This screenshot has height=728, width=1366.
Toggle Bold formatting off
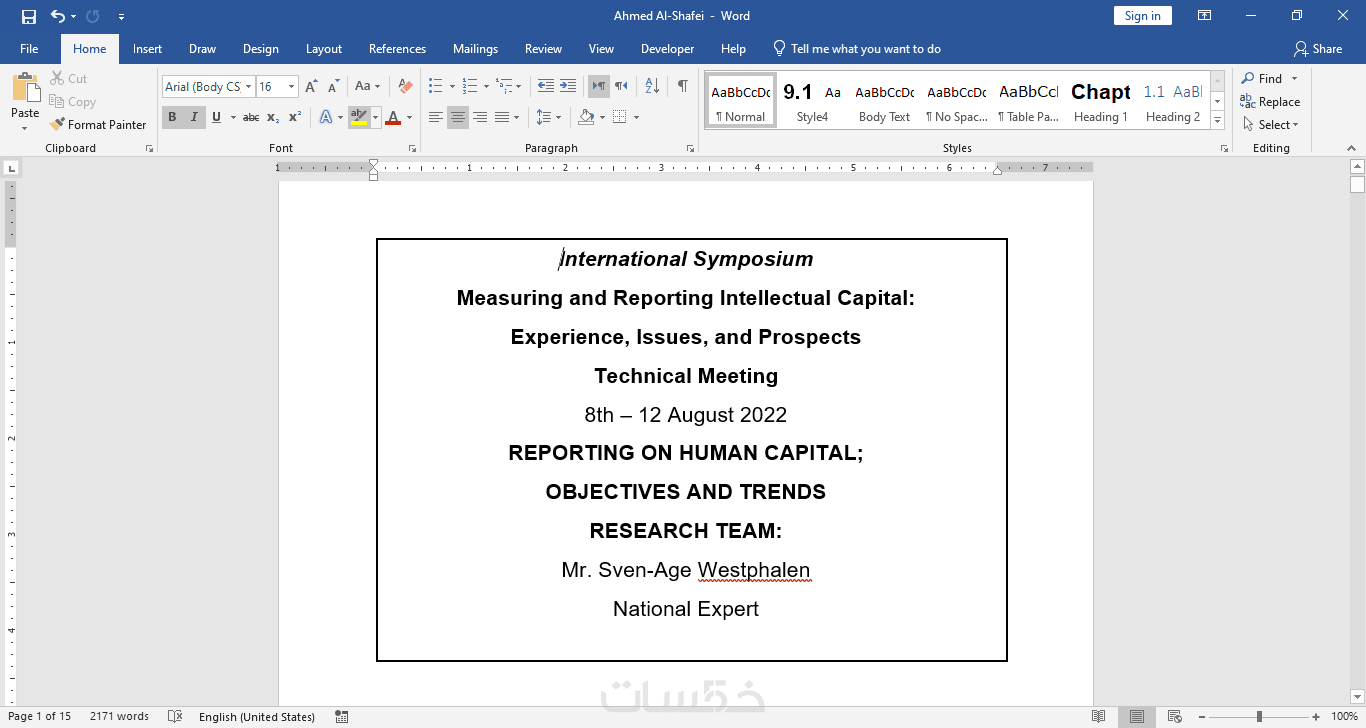click(172, 118)
